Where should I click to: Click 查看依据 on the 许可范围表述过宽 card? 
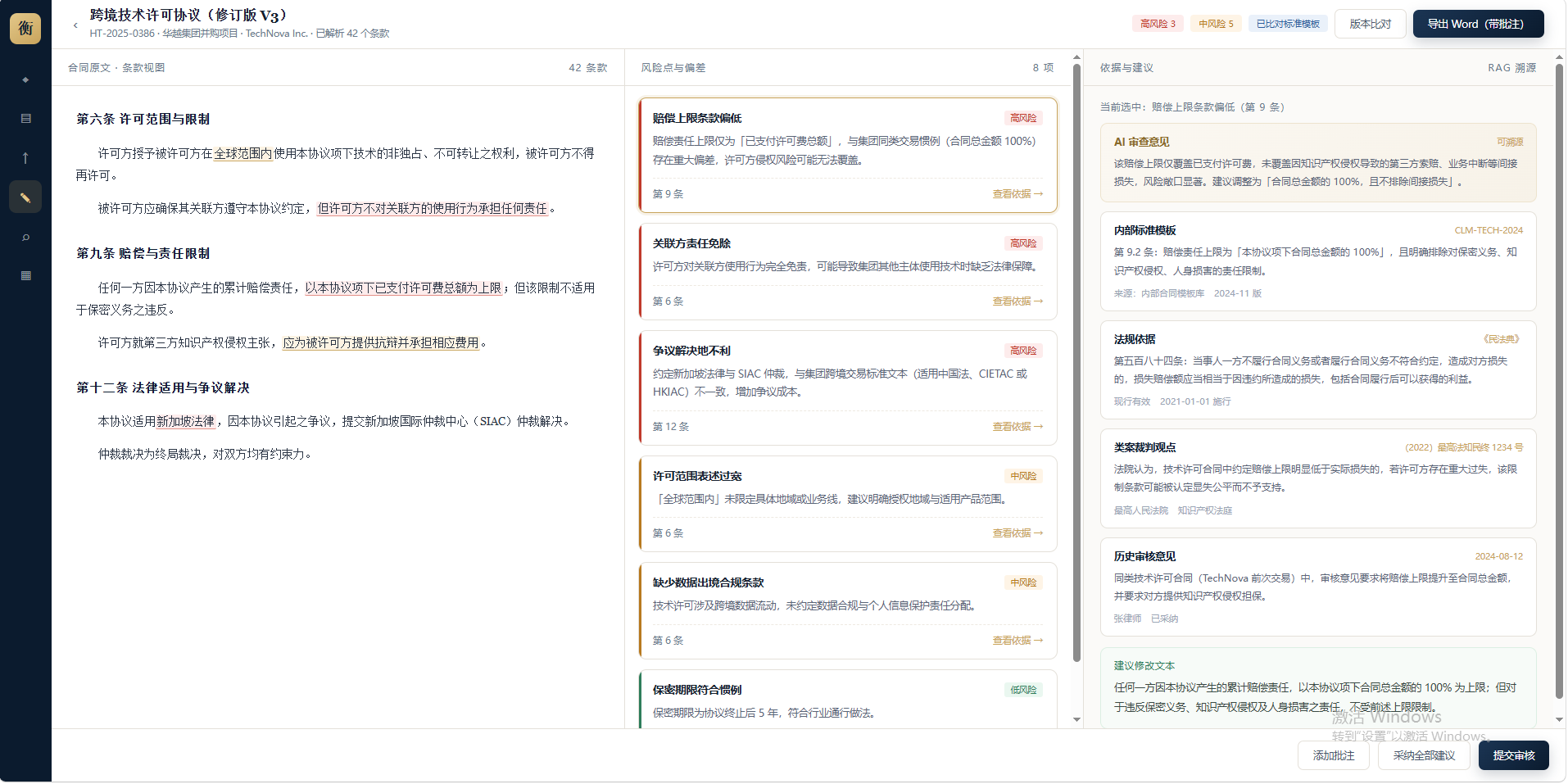(1017, 533)
